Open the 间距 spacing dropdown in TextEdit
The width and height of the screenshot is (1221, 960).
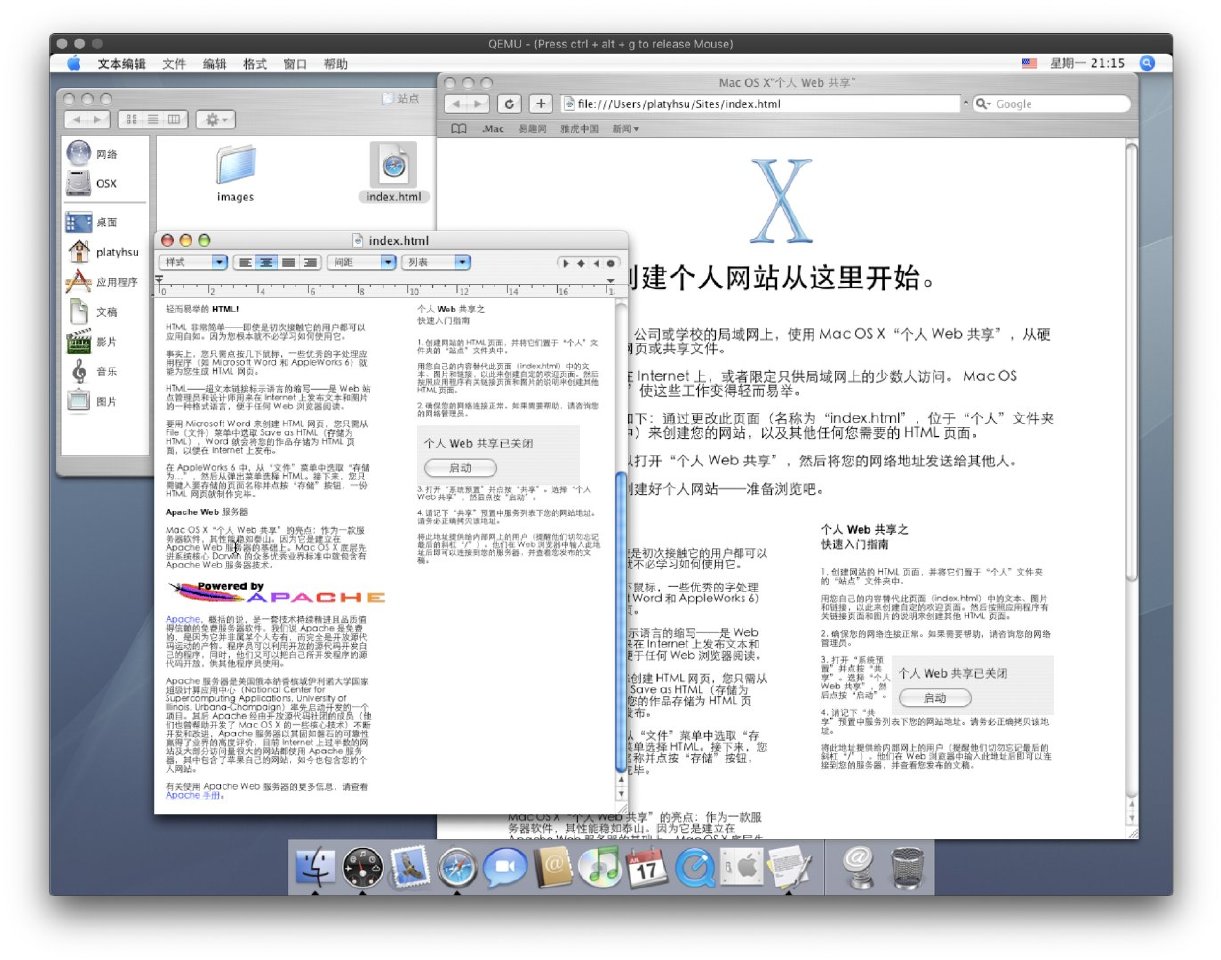361,262
